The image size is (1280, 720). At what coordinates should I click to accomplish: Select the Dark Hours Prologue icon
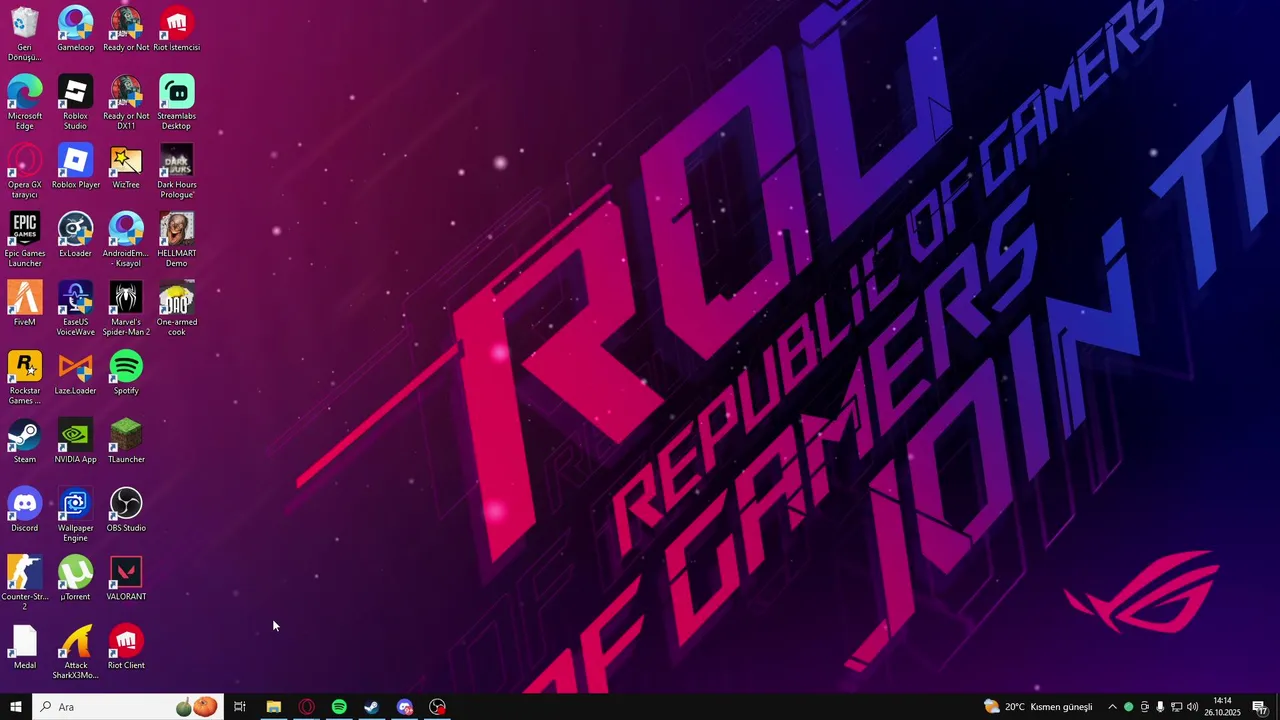[177, 171]
